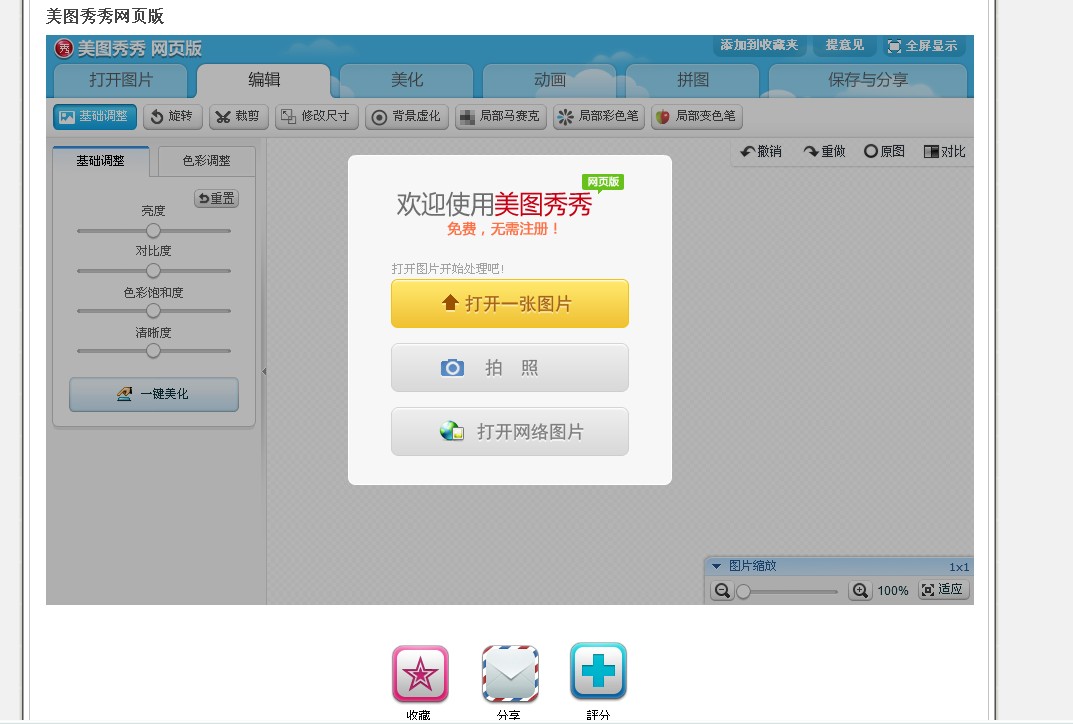Image resolution: width=1073 pixels, height=724 pixels.
Task: Select the 基础调整 toolbar button
Action: 95,116
